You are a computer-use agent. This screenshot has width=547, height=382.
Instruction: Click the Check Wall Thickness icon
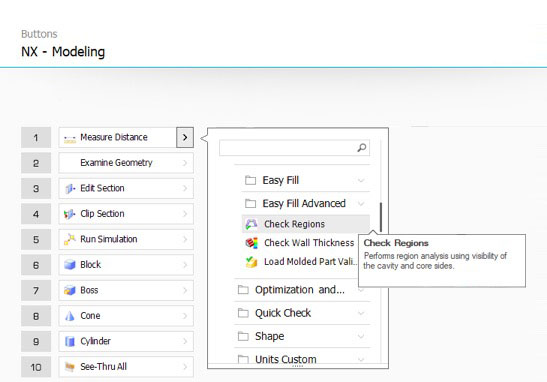252,243
